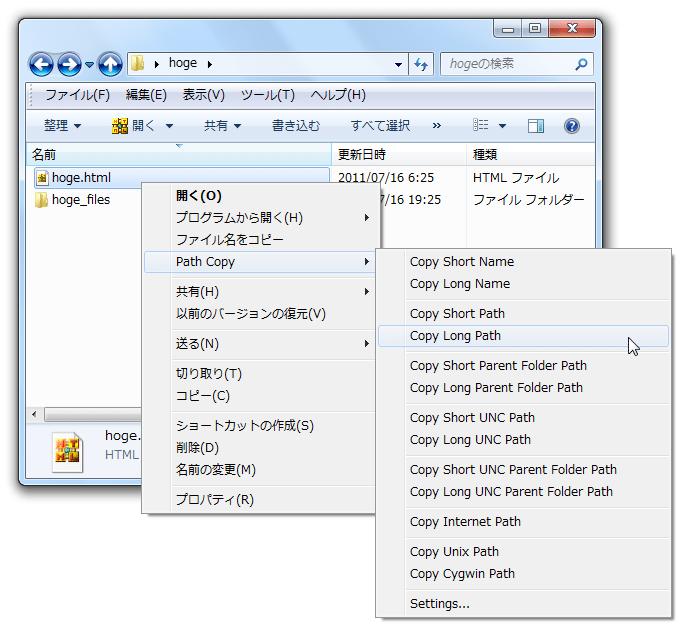Choose Copy Short UNC Path
The width and height of the screenshot is (681, 626).
[x=523, y=417]
